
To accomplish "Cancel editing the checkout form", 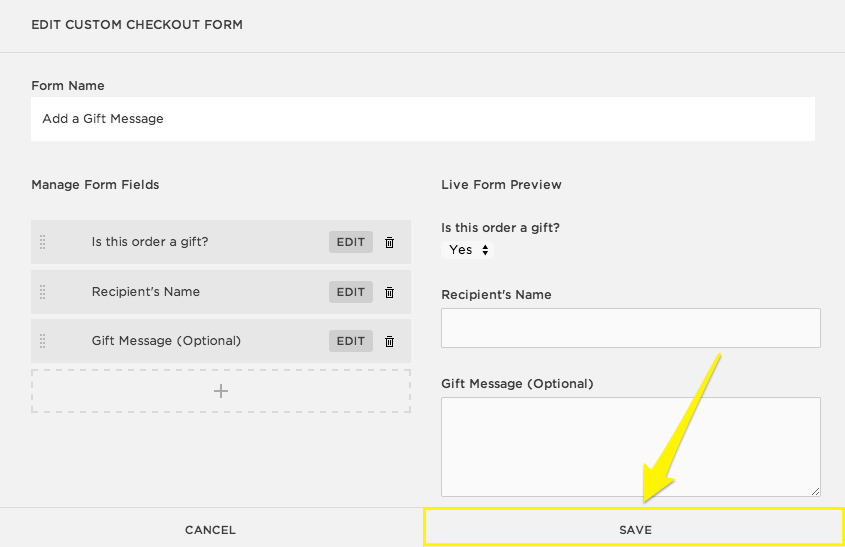I will click(210, 529).
